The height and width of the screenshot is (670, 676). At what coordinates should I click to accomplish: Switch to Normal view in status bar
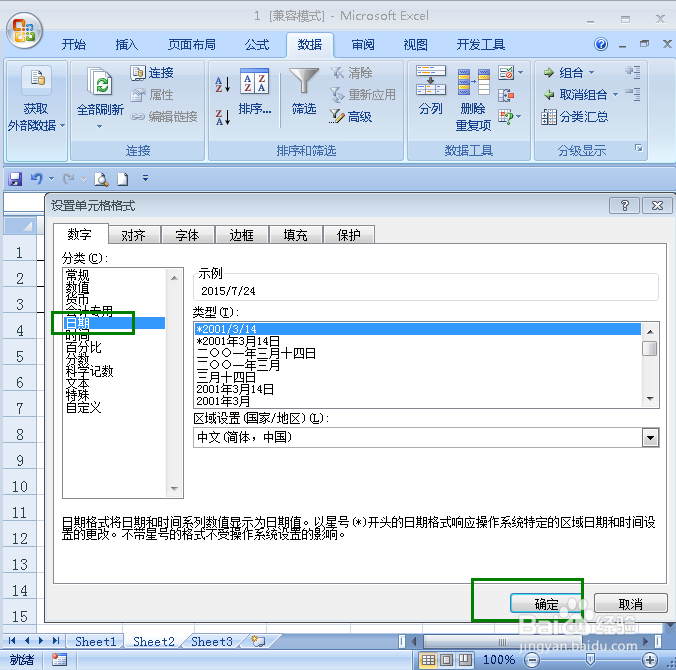[428, 660]
